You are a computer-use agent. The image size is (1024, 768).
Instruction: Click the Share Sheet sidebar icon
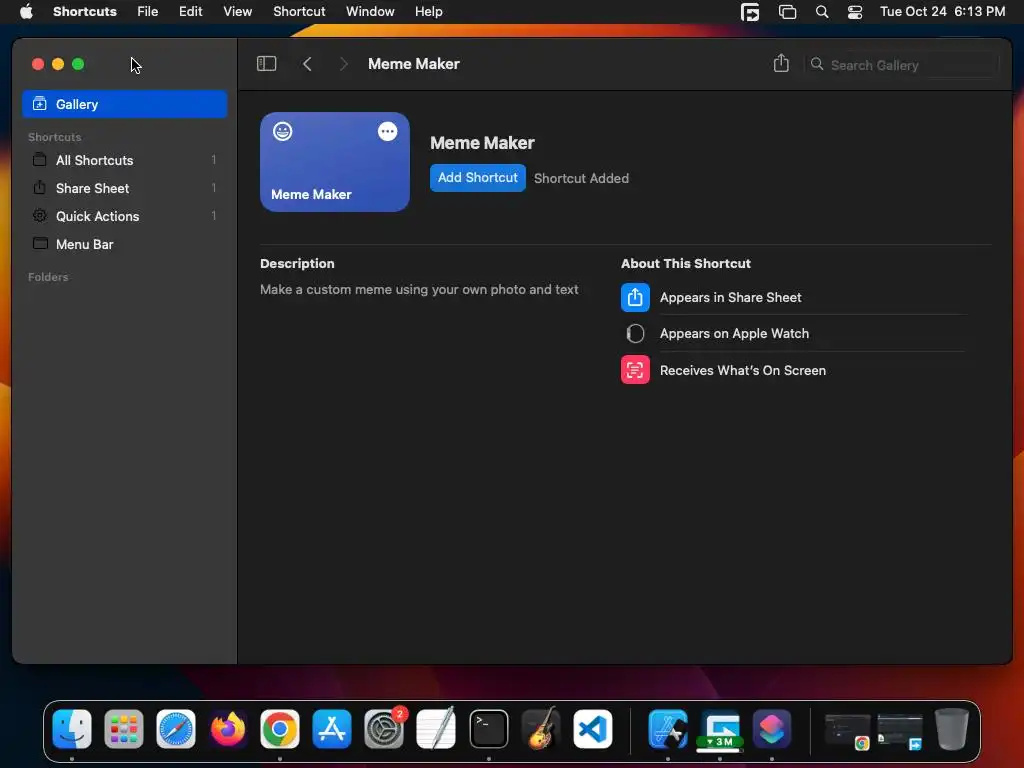[x=40, y=187]
